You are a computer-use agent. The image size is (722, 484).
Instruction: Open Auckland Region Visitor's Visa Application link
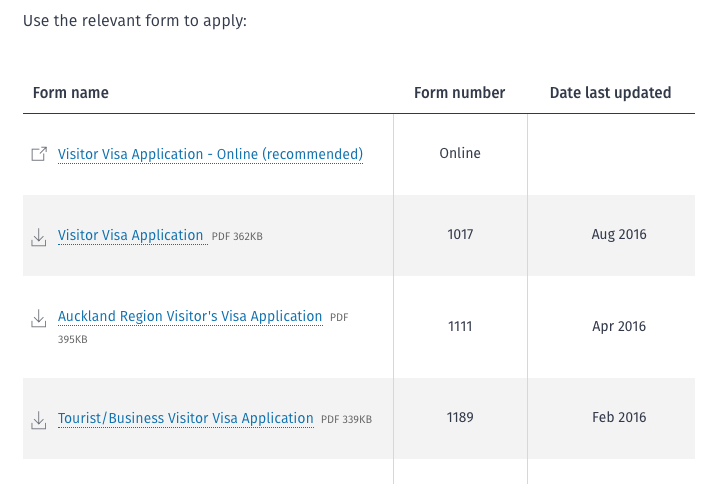coord(190,316)
